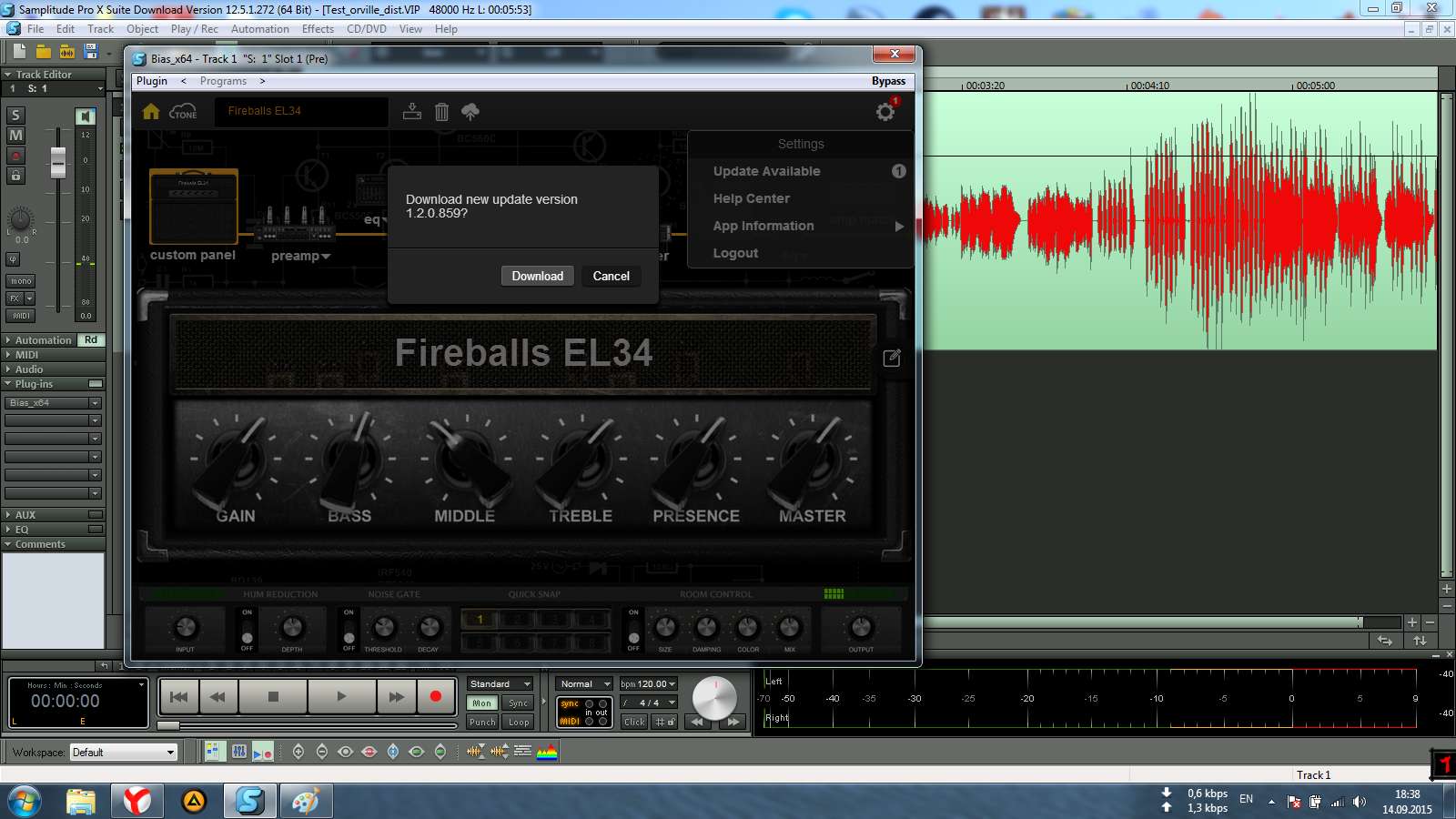Open the Standard record mode dropdown

[x=500, y=684]
